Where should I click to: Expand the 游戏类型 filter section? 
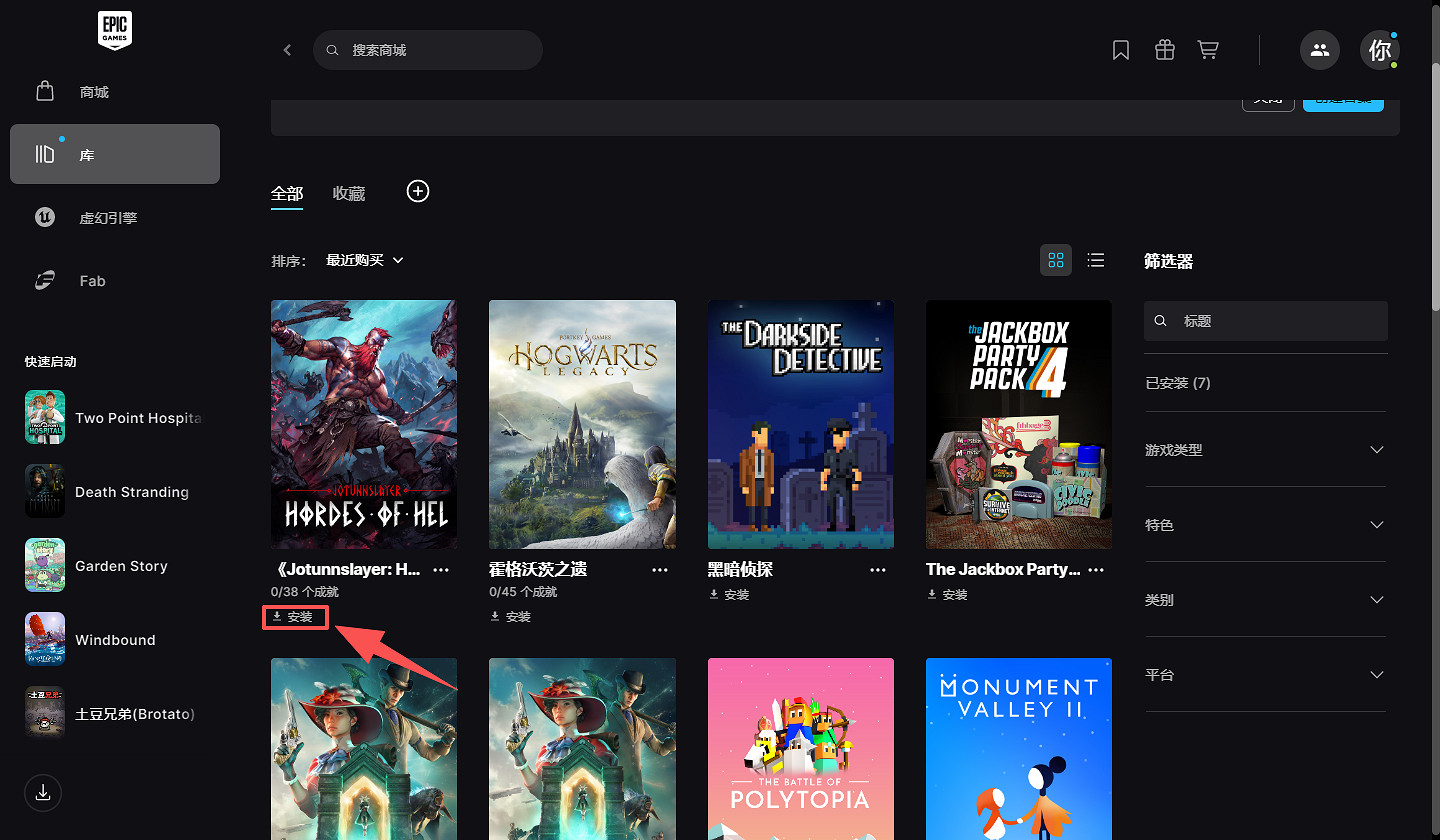click(x=1265, y=450)
